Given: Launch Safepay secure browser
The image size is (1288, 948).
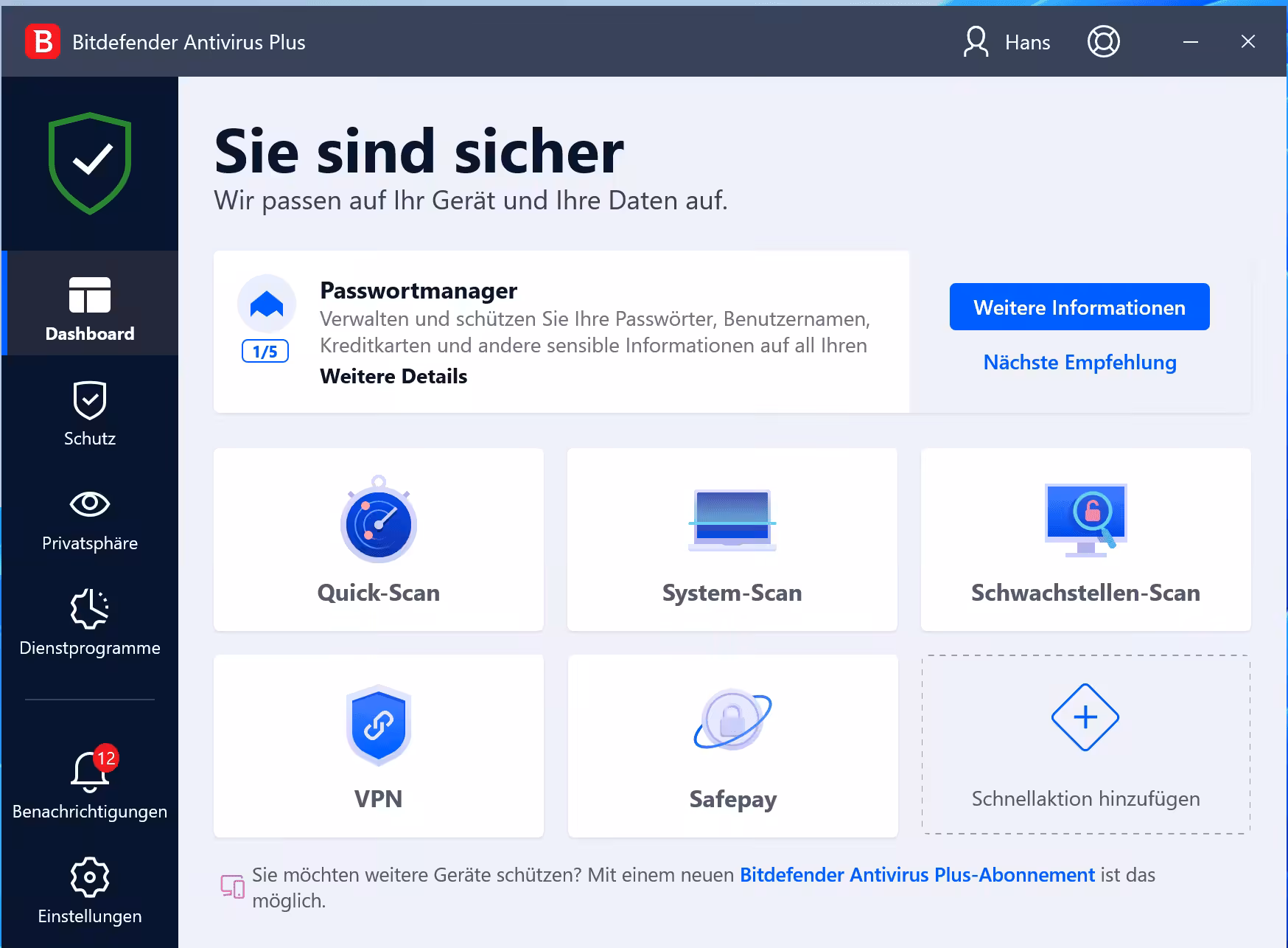Looking at the screenshot, I should [x=732, y=747].
